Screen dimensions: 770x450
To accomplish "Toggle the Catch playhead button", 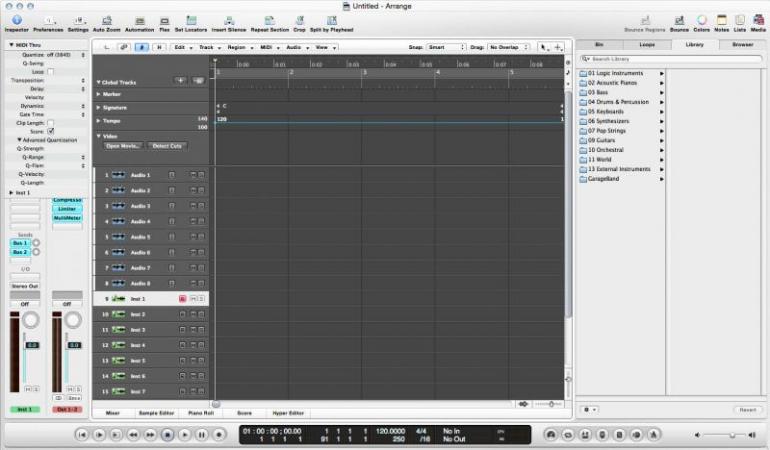I will tap(141, 47).
